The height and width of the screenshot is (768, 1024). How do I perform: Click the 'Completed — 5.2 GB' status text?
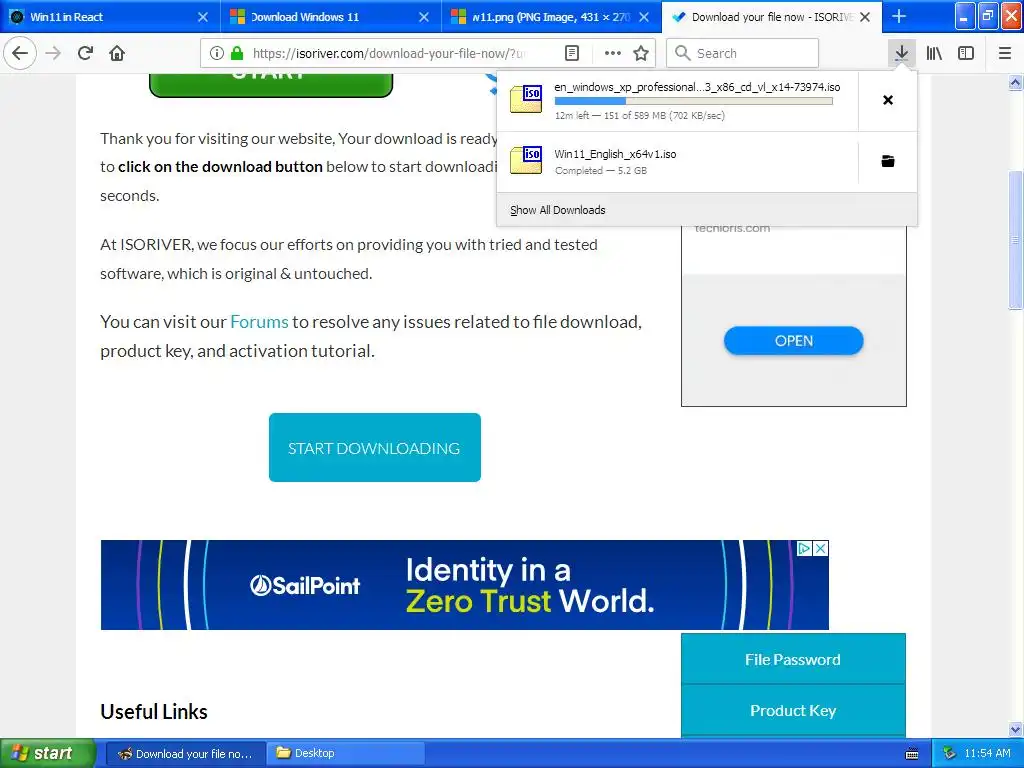tap(601, 170)
